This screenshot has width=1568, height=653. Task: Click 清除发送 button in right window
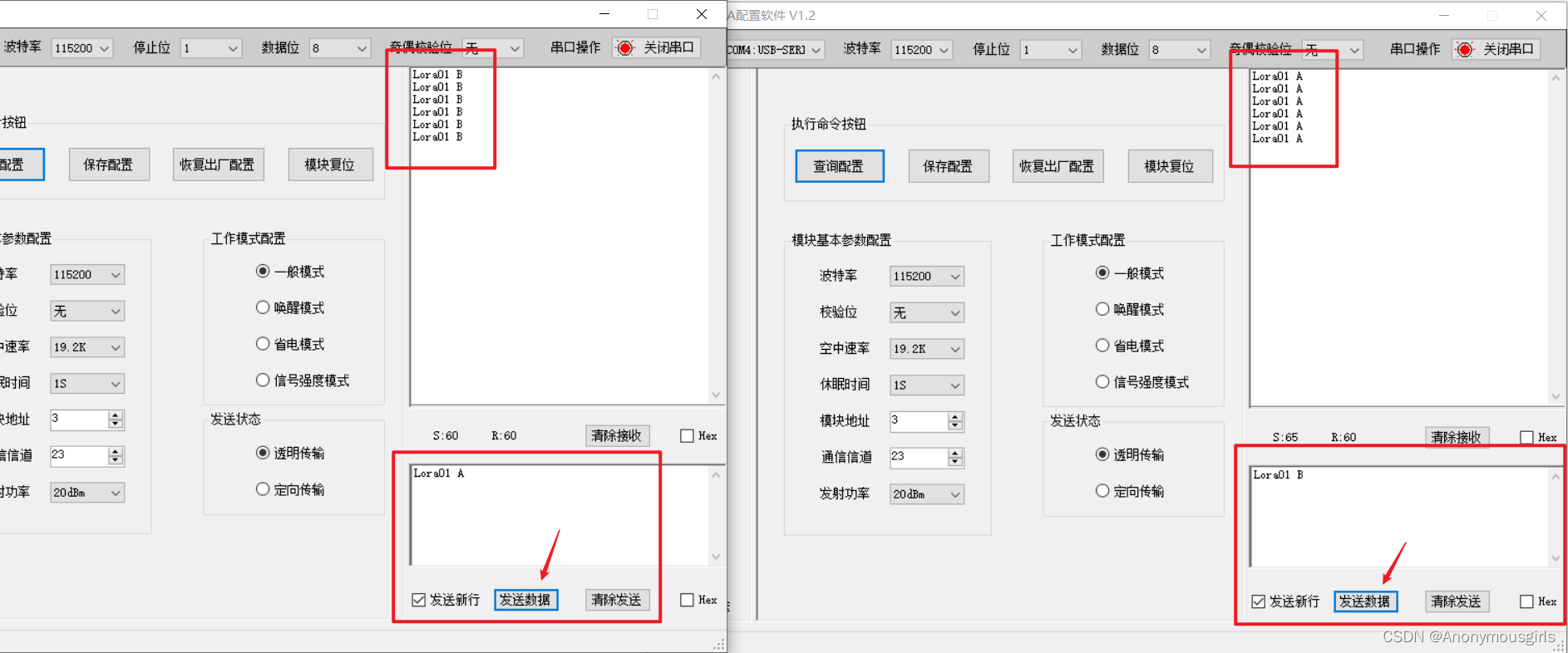tap(1457, 601)
